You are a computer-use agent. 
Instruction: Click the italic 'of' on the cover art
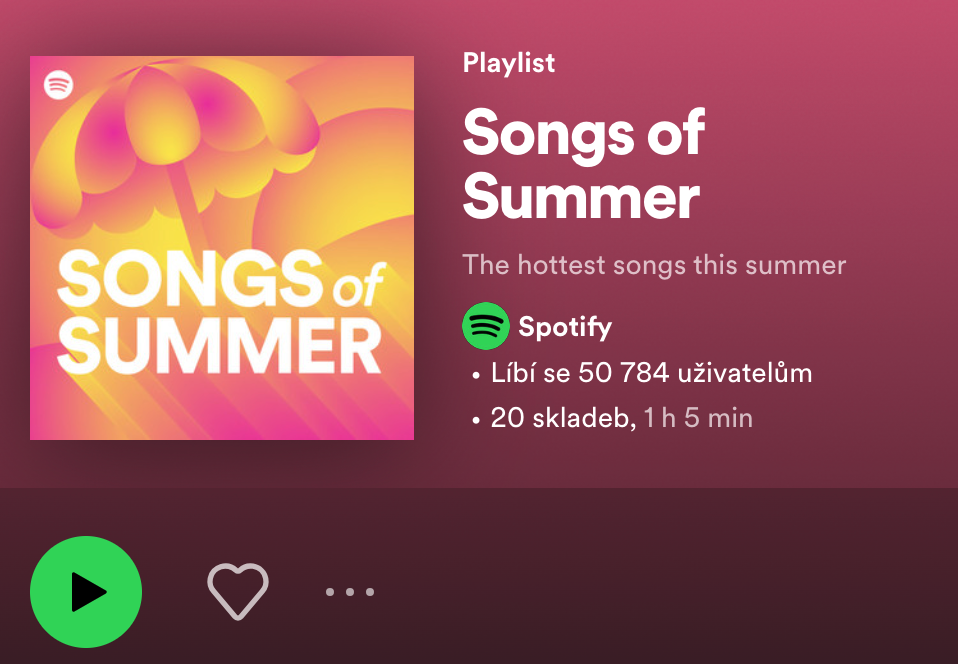coord(360,285)
